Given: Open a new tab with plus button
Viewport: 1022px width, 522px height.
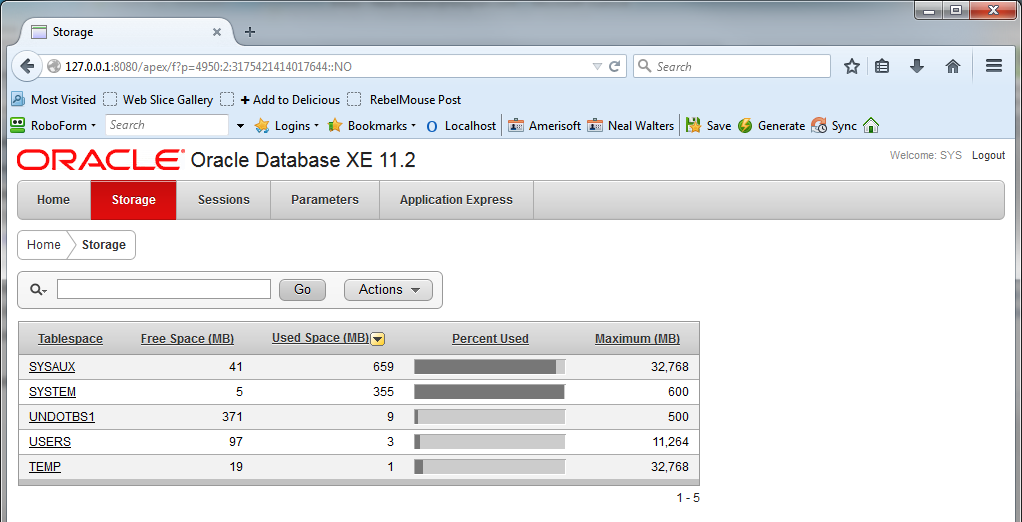Looking at the screenshot, I should click(x=250, y=32).
